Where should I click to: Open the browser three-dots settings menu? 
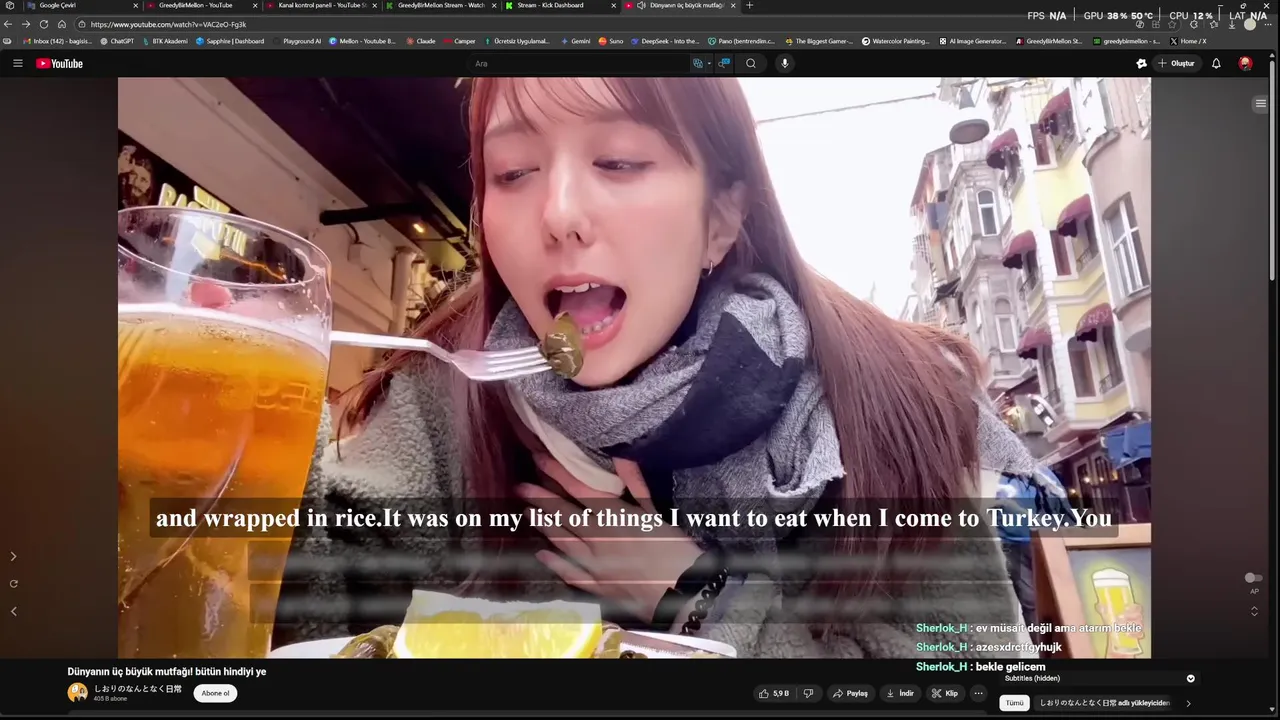[x=1270, y=24]
